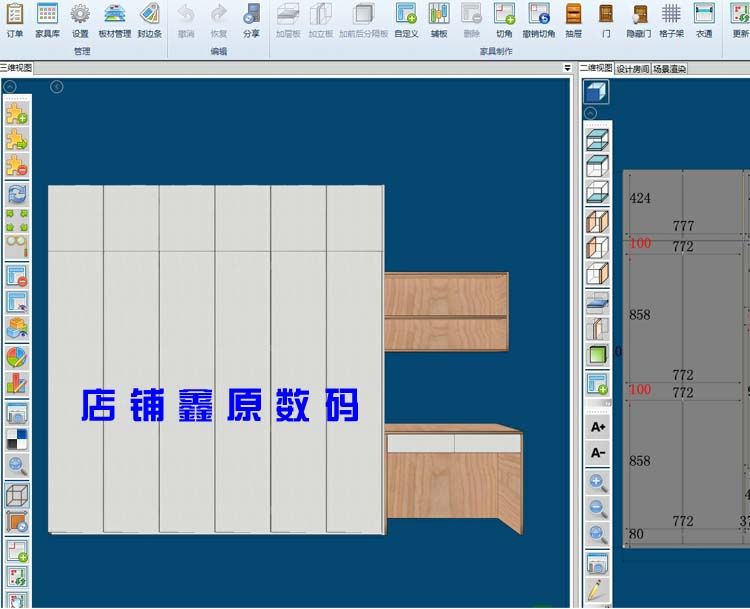This screenshot has width=750, height=609.
Task: Toggle the solid blue 3D cube view
Action: click(596, 92)
